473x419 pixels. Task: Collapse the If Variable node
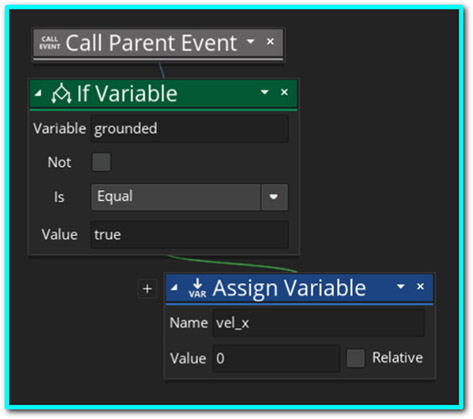[x=38, y=93]
